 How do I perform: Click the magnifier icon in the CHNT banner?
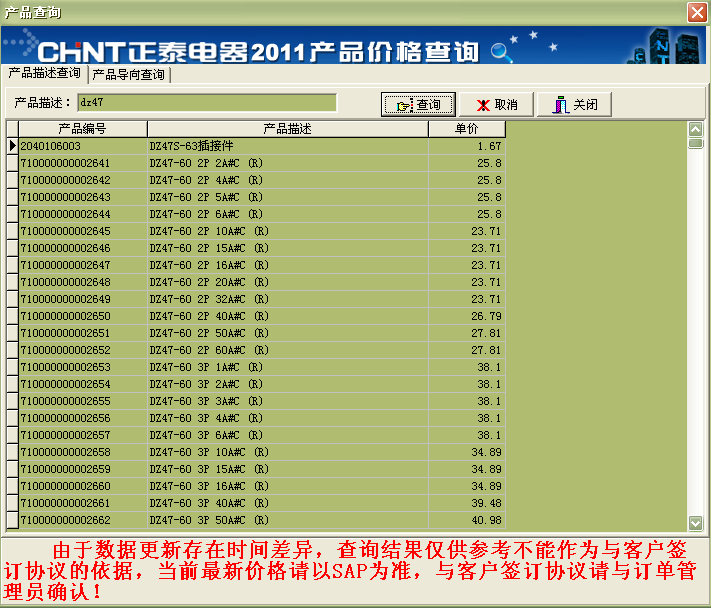tap(501, 52)
